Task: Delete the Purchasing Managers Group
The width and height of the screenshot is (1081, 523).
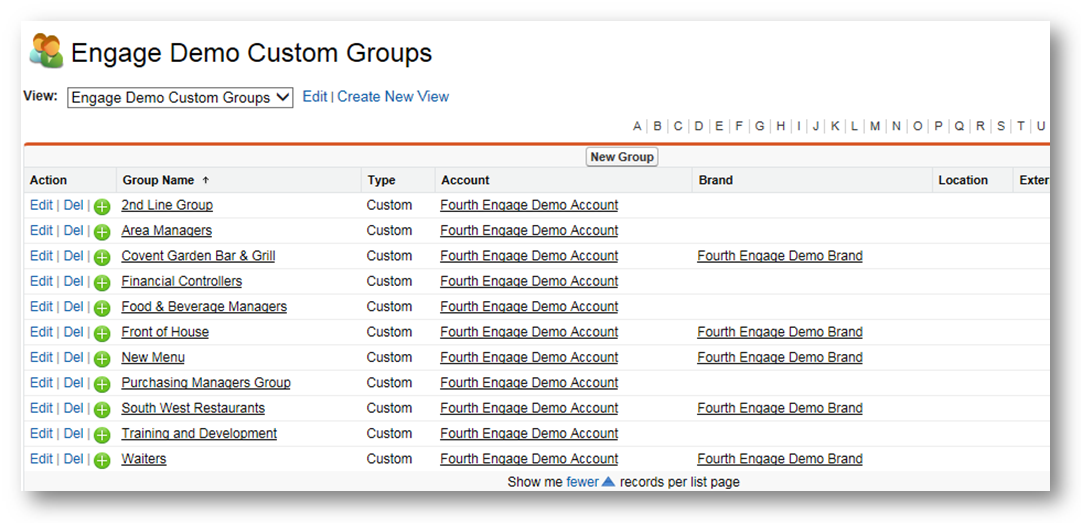Action: coord(73,383)
